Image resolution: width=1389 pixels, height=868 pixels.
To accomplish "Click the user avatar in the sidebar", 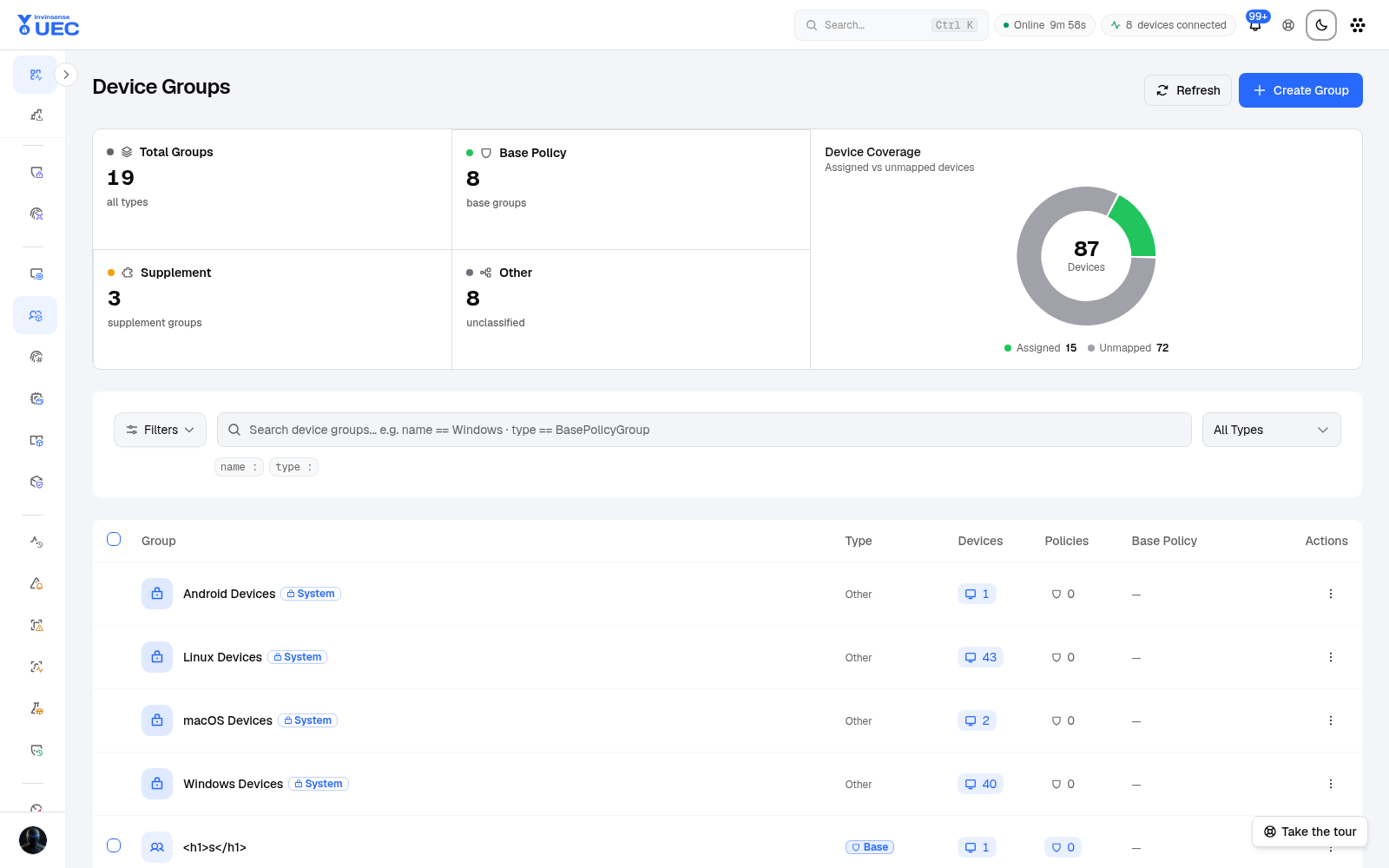I will 33,840.
